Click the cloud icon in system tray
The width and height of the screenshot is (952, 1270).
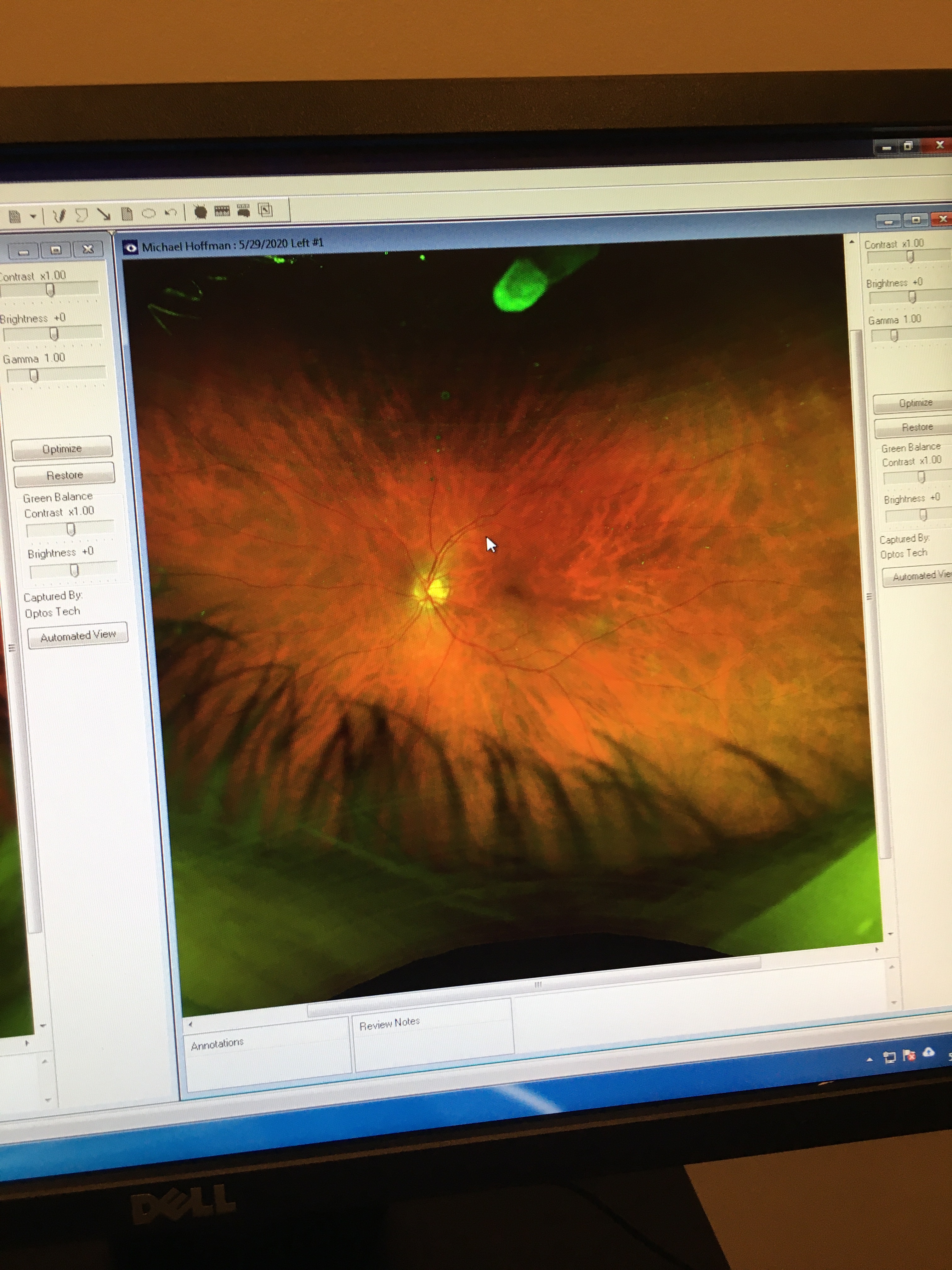click(x=928, y=1053)
